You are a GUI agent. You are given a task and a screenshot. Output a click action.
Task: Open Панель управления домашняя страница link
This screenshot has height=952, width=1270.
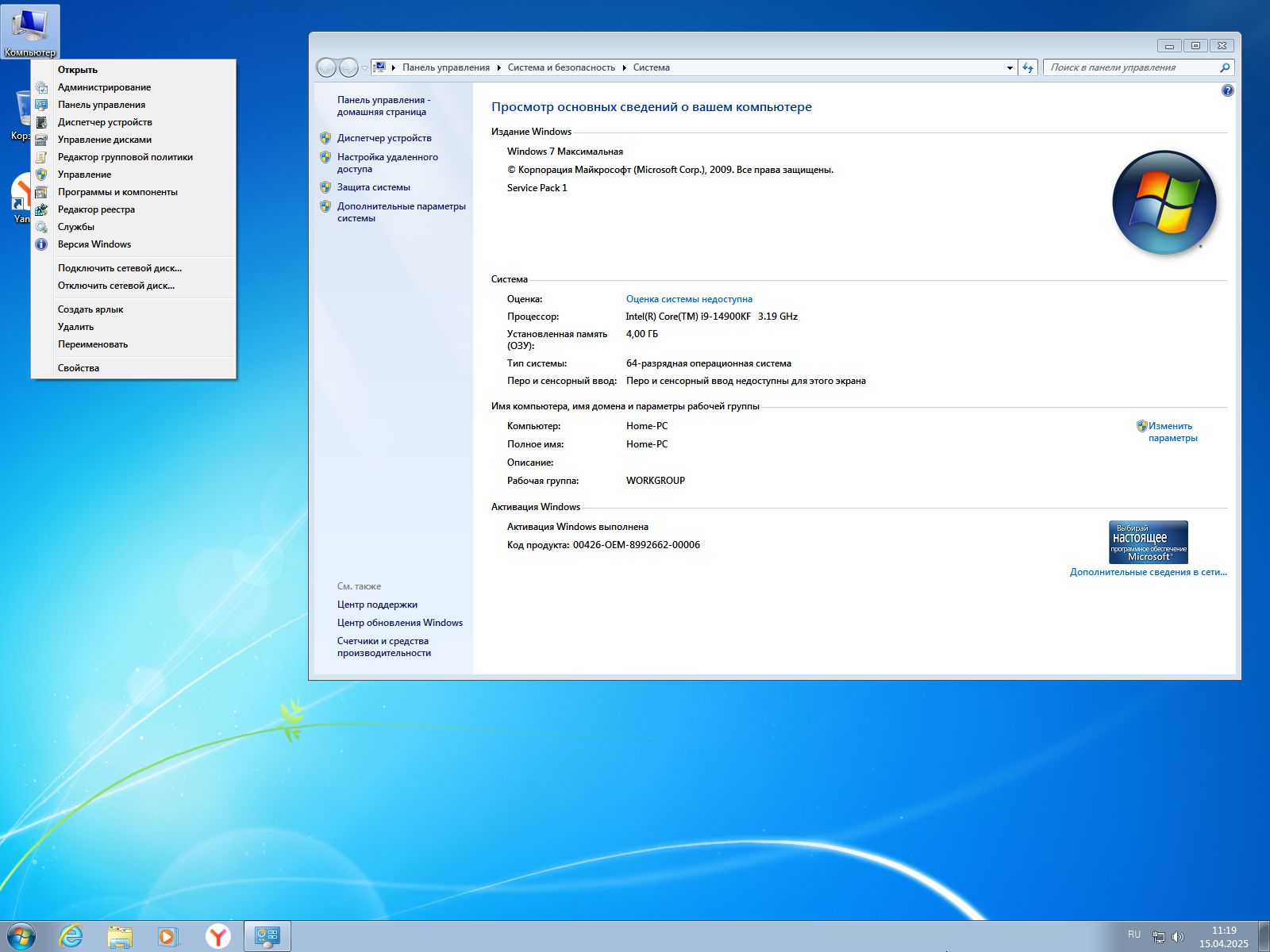pos(383,106)
